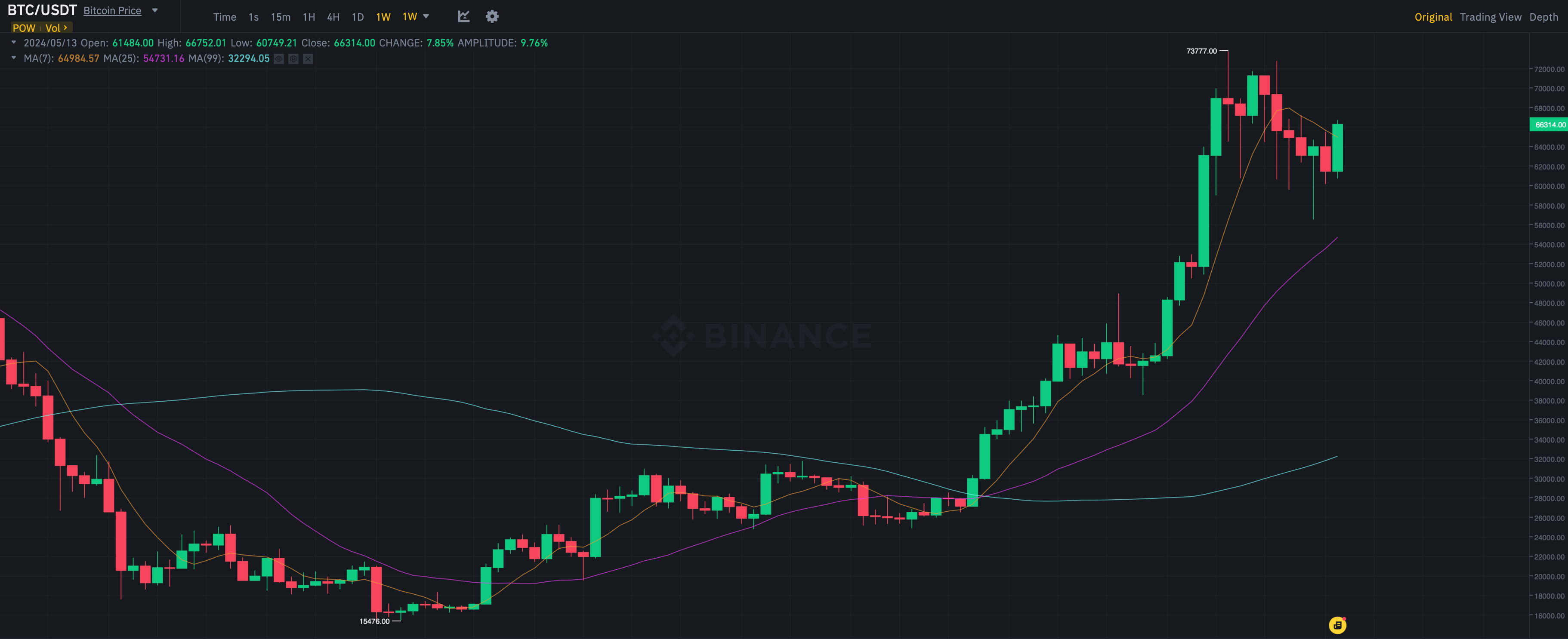Click the POW tag
1568x639 pixels.
(x=24, y=28)
